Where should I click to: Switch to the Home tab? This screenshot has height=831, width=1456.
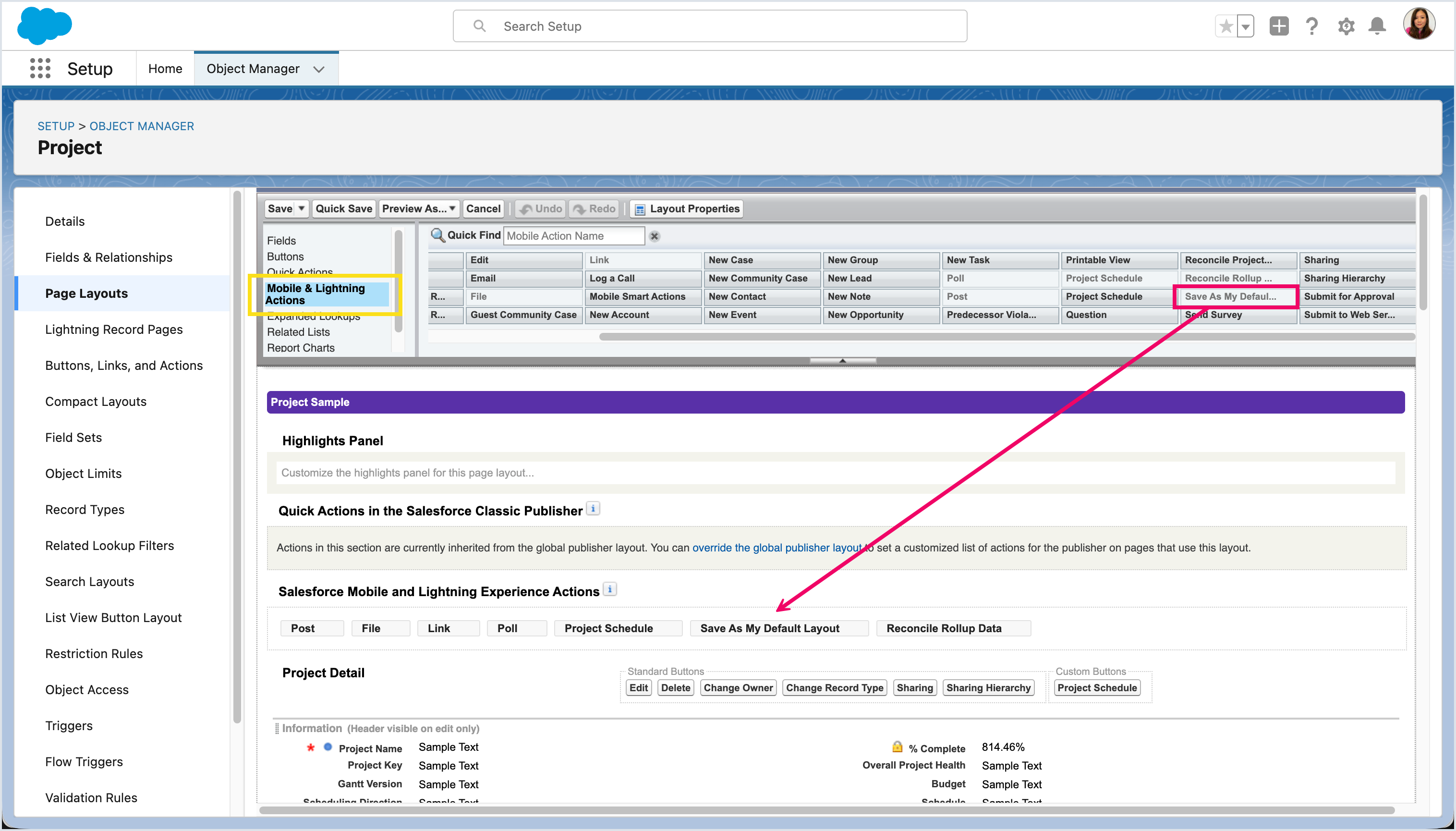point(165,69)
